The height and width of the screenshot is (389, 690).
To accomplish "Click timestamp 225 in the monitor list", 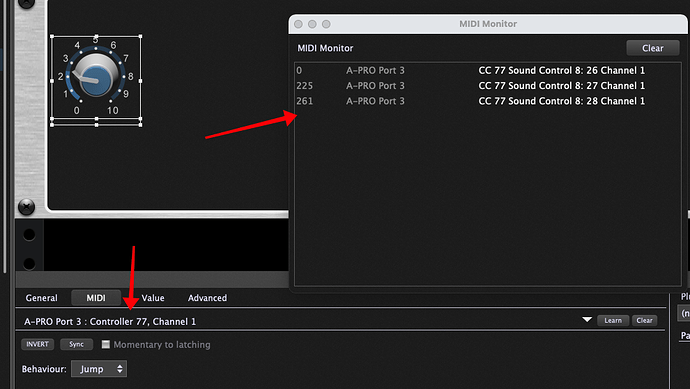I will pyautogui.click(x=305, y=86).
